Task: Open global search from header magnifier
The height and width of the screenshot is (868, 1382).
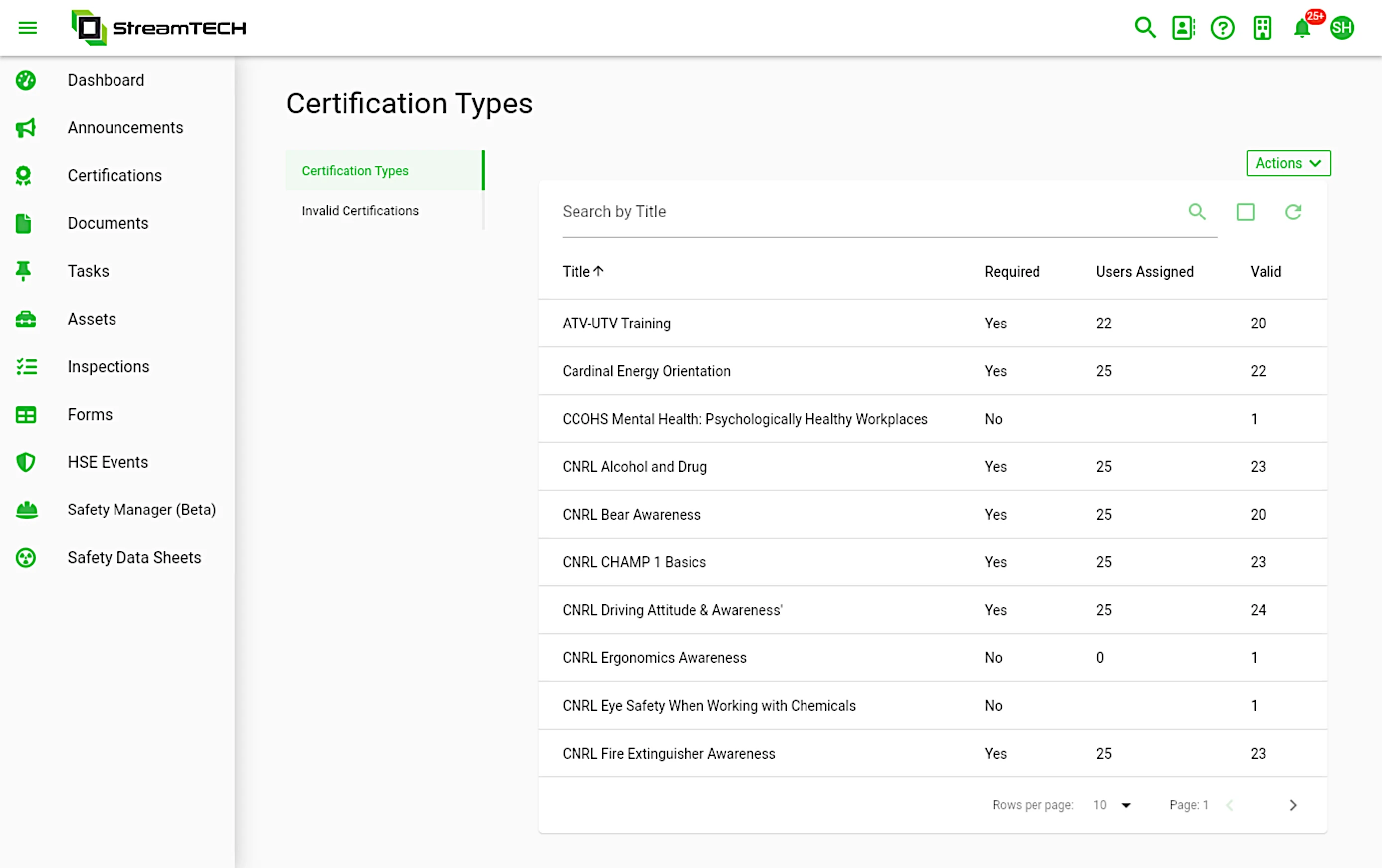Action: click(1145, 27)
